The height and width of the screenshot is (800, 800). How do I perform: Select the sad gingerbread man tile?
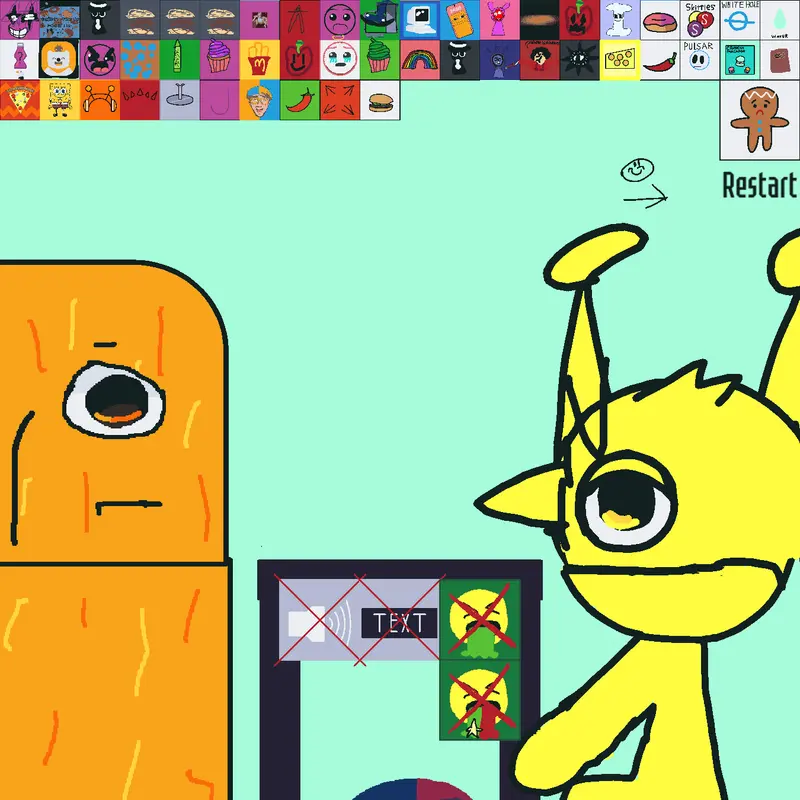pyautogui.click(x=760, y=120)
